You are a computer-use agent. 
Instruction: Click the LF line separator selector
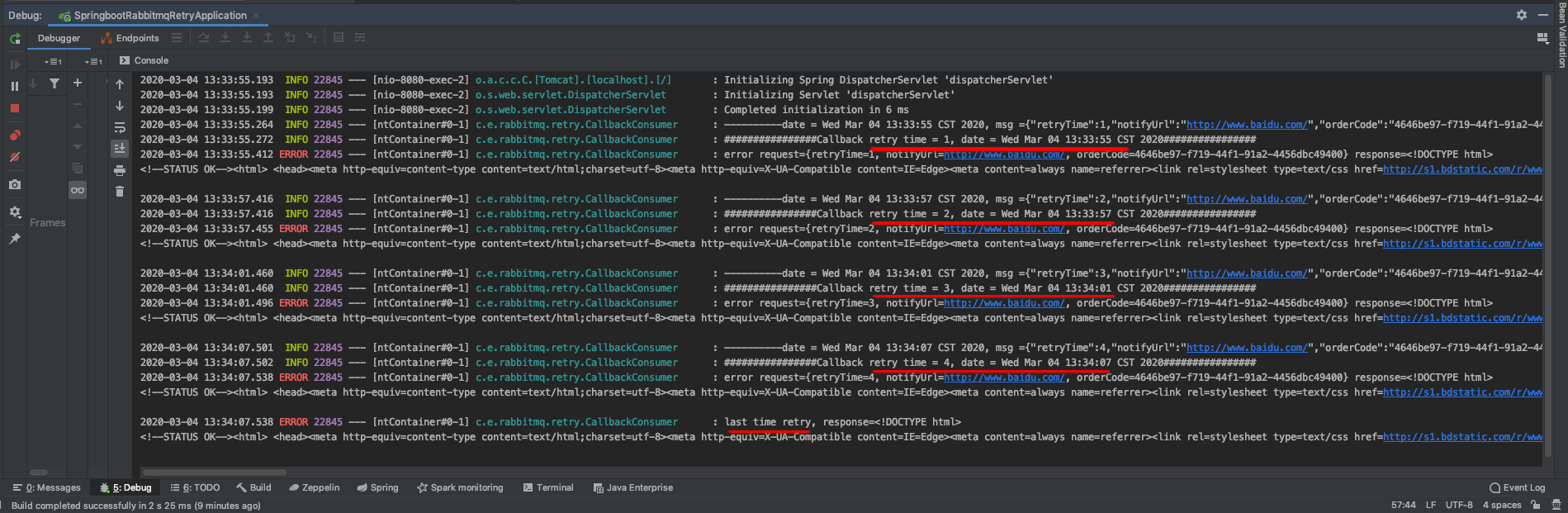pos(1431,505)
